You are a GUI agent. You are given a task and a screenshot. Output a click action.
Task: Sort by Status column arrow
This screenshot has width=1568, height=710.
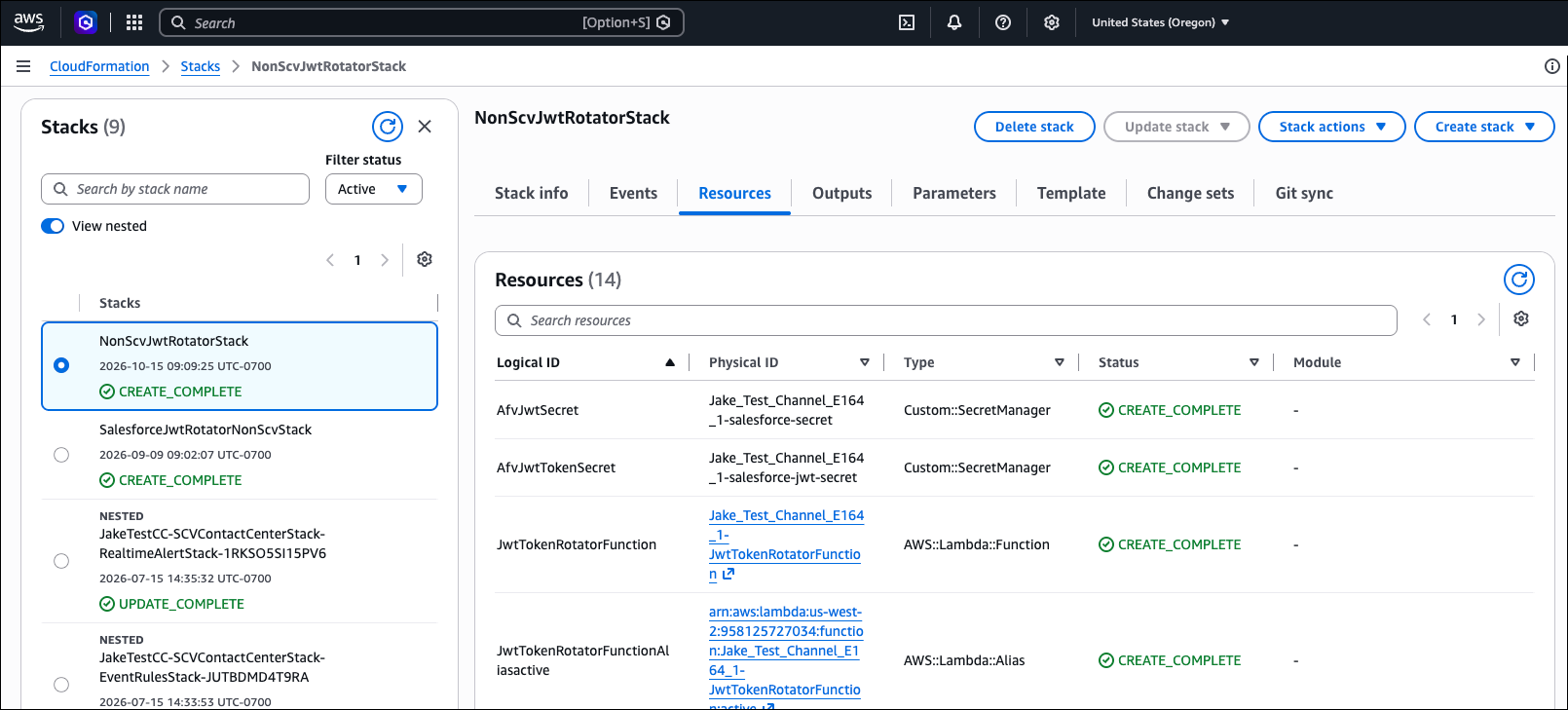coord(1254,362)
